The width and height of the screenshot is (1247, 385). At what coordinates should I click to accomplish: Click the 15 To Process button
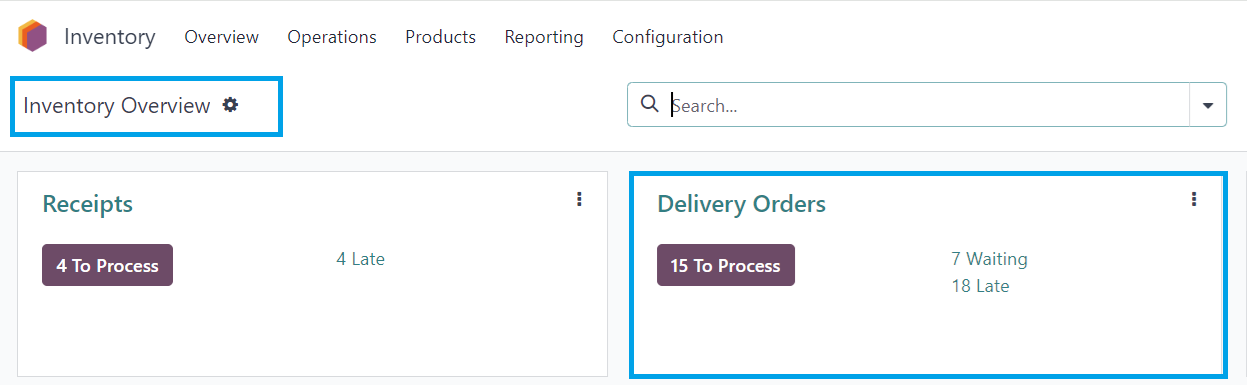point(726,265)
